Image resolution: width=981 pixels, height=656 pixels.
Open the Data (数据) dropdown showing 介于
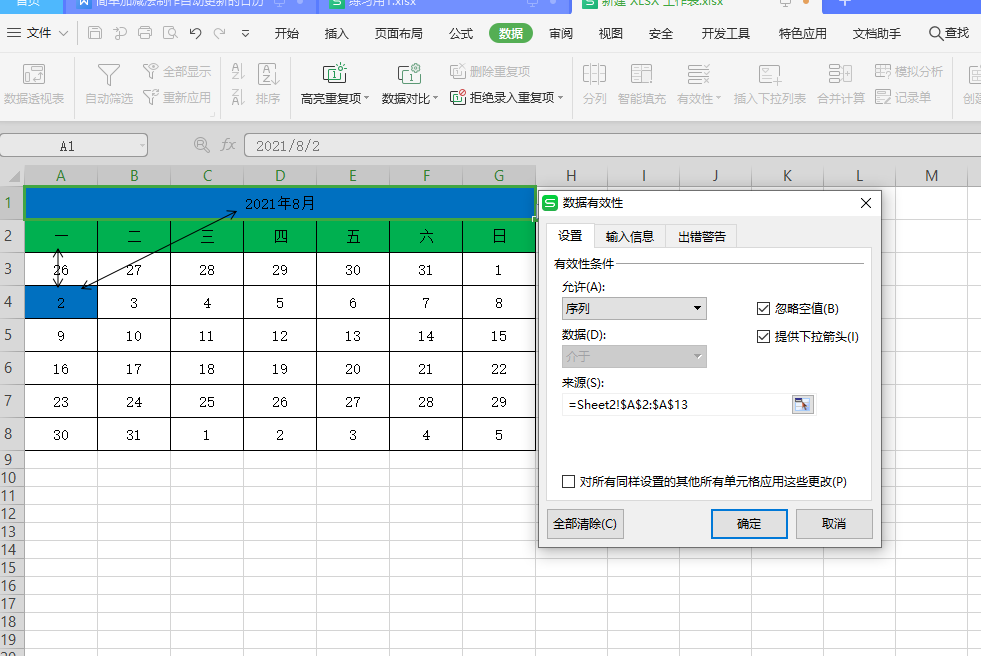(x=634, y=356)
